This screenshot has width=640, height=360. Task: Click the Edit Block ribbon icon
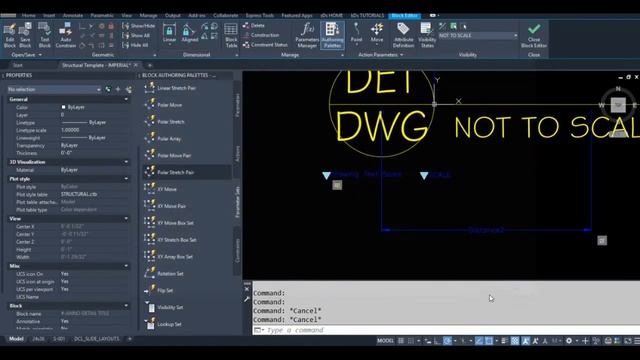(x=9, y=35)
